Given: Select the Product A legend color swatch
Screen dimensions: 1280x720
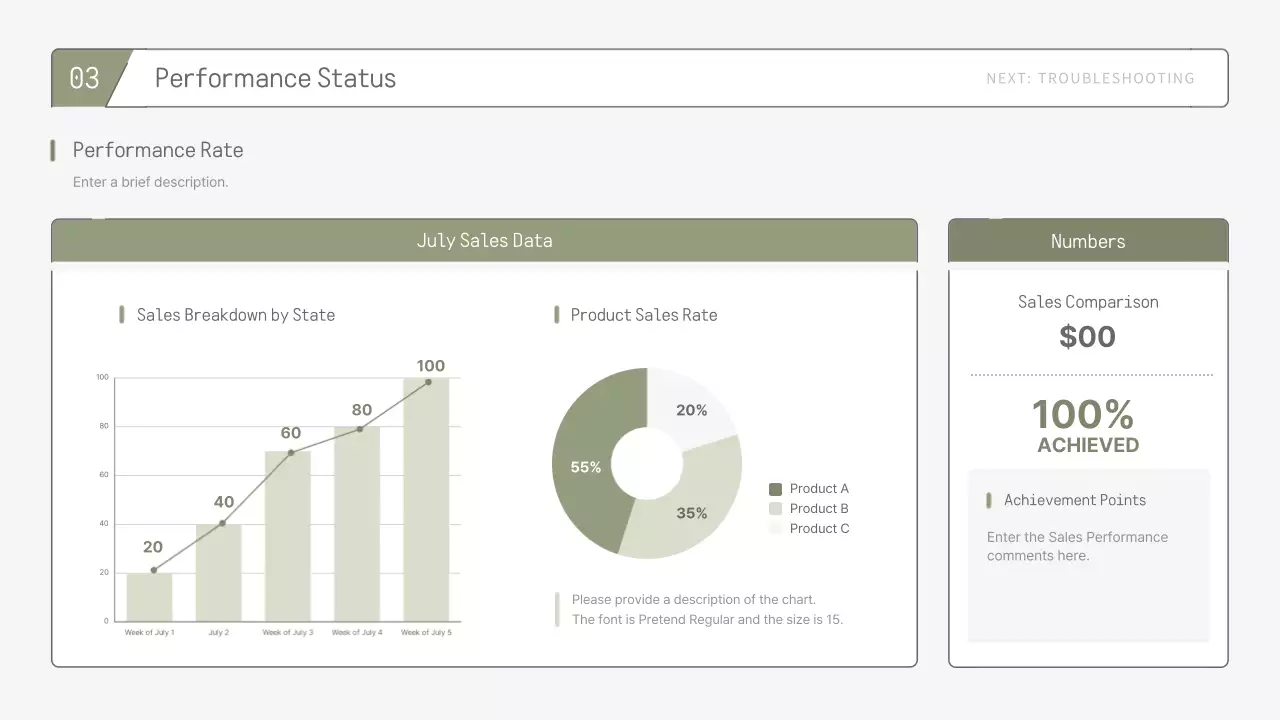Looking at the screenshot, I should pyautogui.click(x=775, y=488).
